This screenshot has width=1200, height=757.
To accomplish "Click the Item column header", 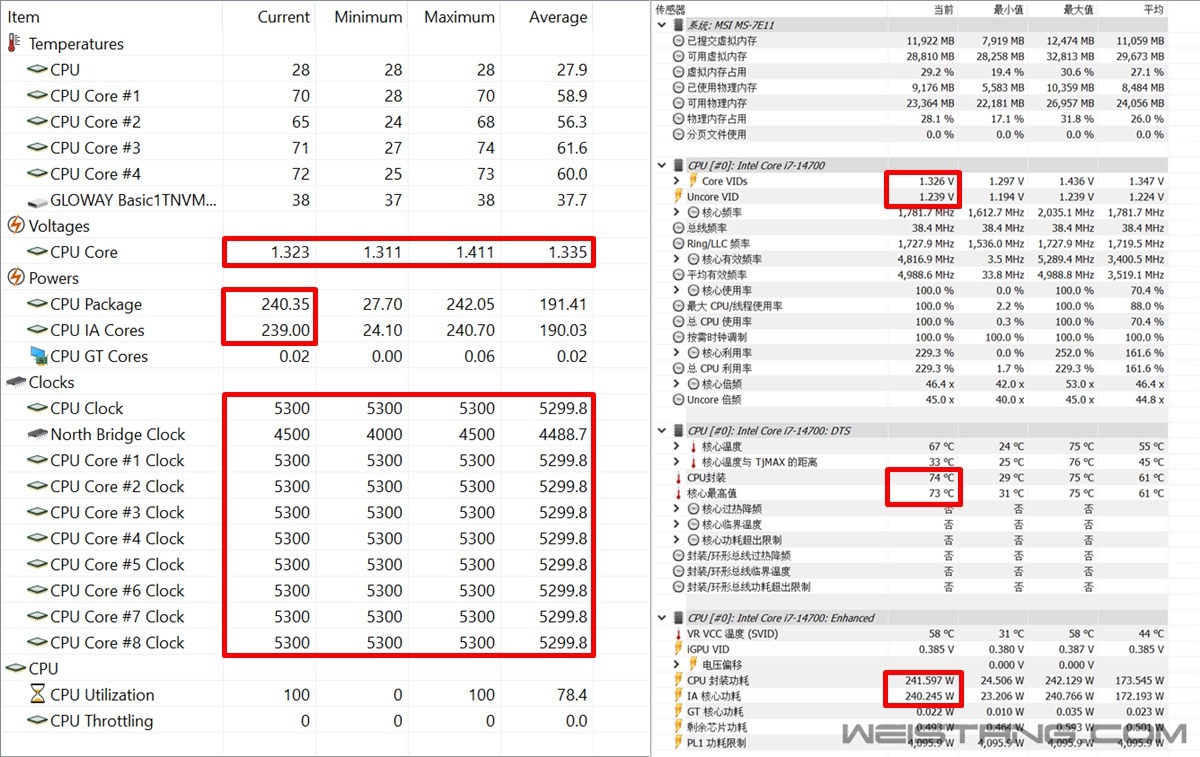I will (x=24, y=17).
